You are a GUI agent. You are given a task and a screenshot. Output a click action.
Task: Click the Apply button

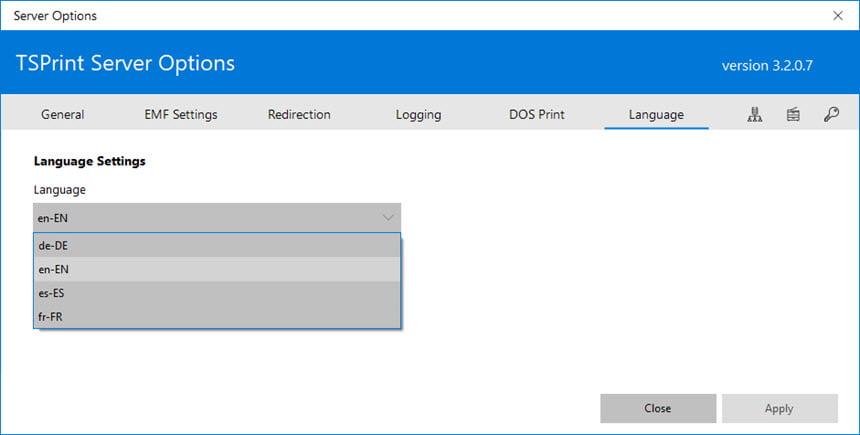779,408
